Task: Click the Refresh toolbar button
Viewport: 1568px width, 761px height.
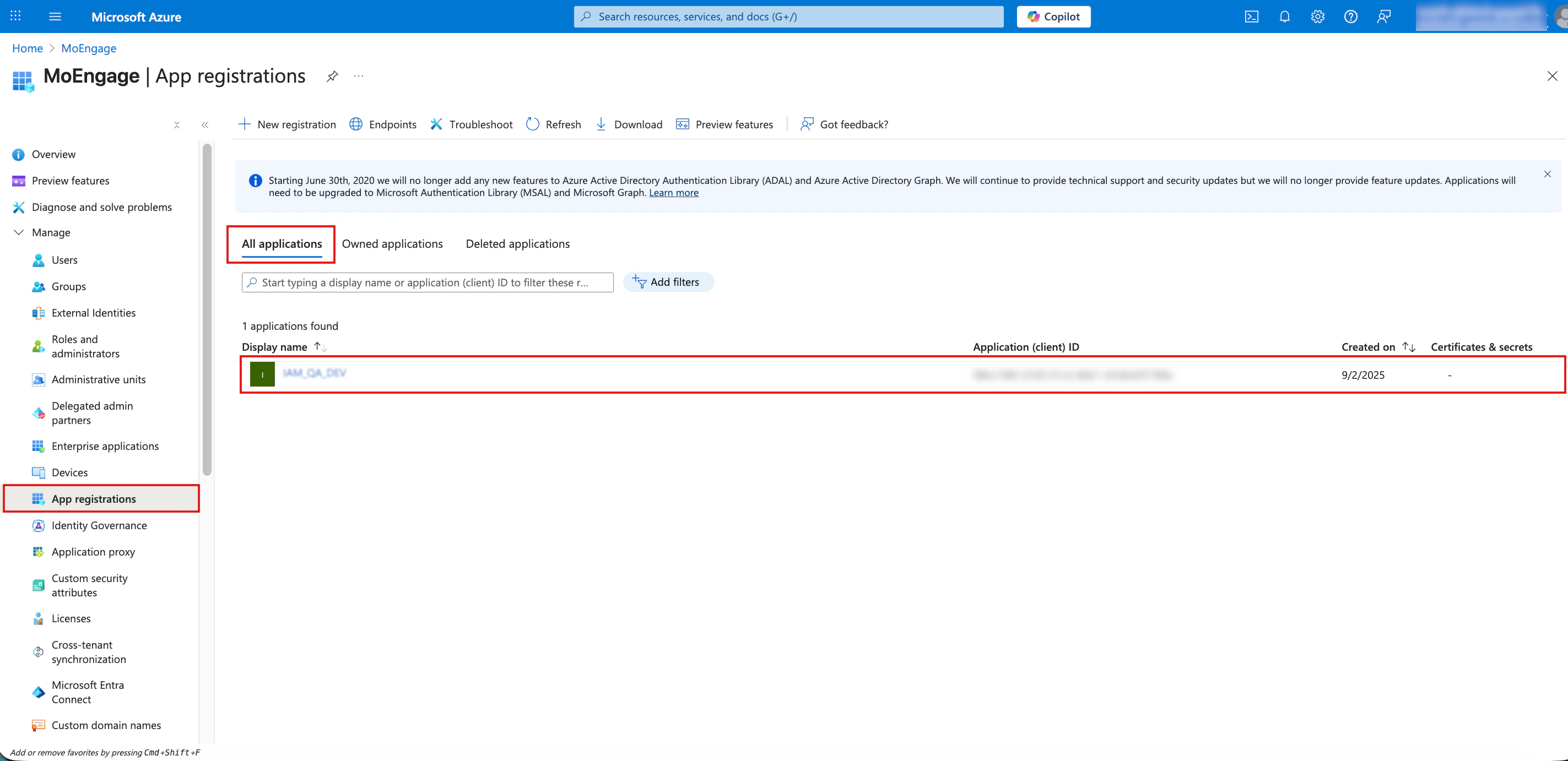Action: tap(553, 124)
